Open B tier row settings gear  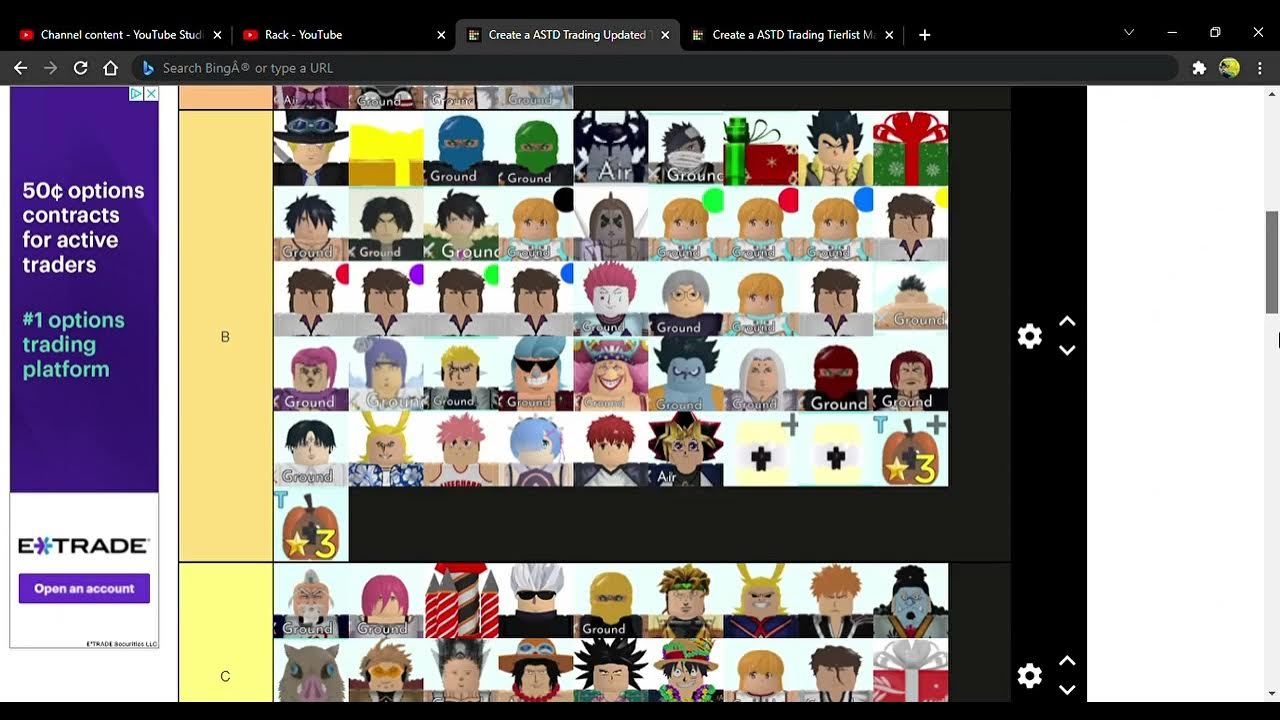click(1029, 336)
